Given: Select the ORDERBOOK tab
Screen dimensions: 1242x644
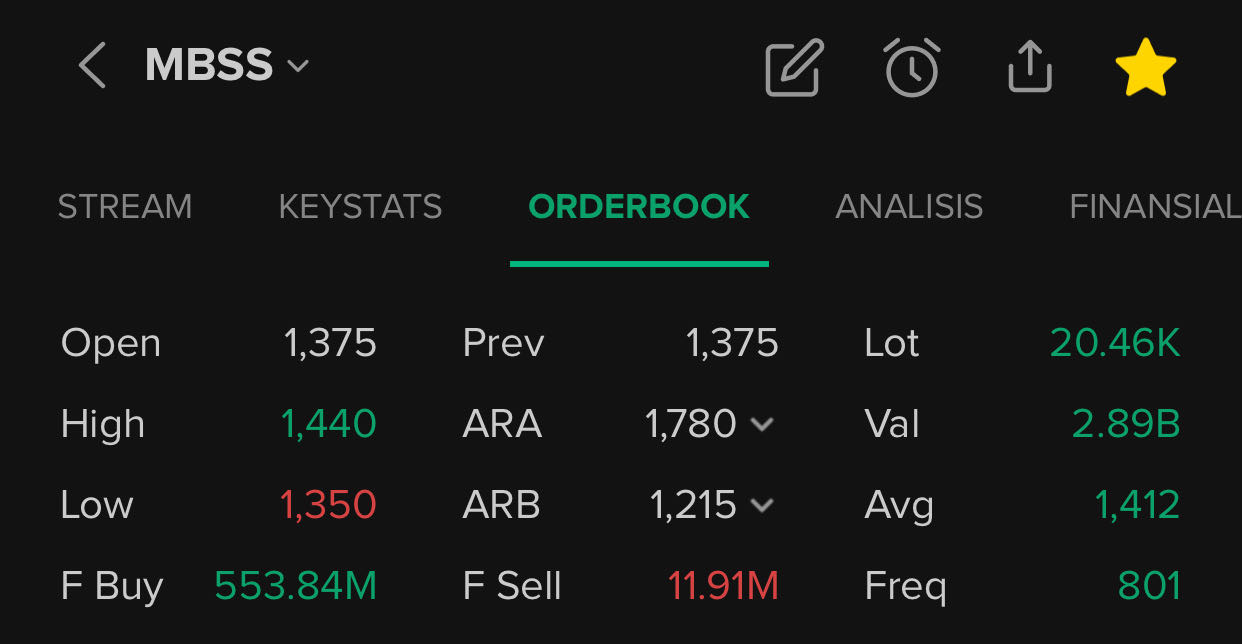Looking at the screenshot, I should pyautogui.click(x=639, y=207).
